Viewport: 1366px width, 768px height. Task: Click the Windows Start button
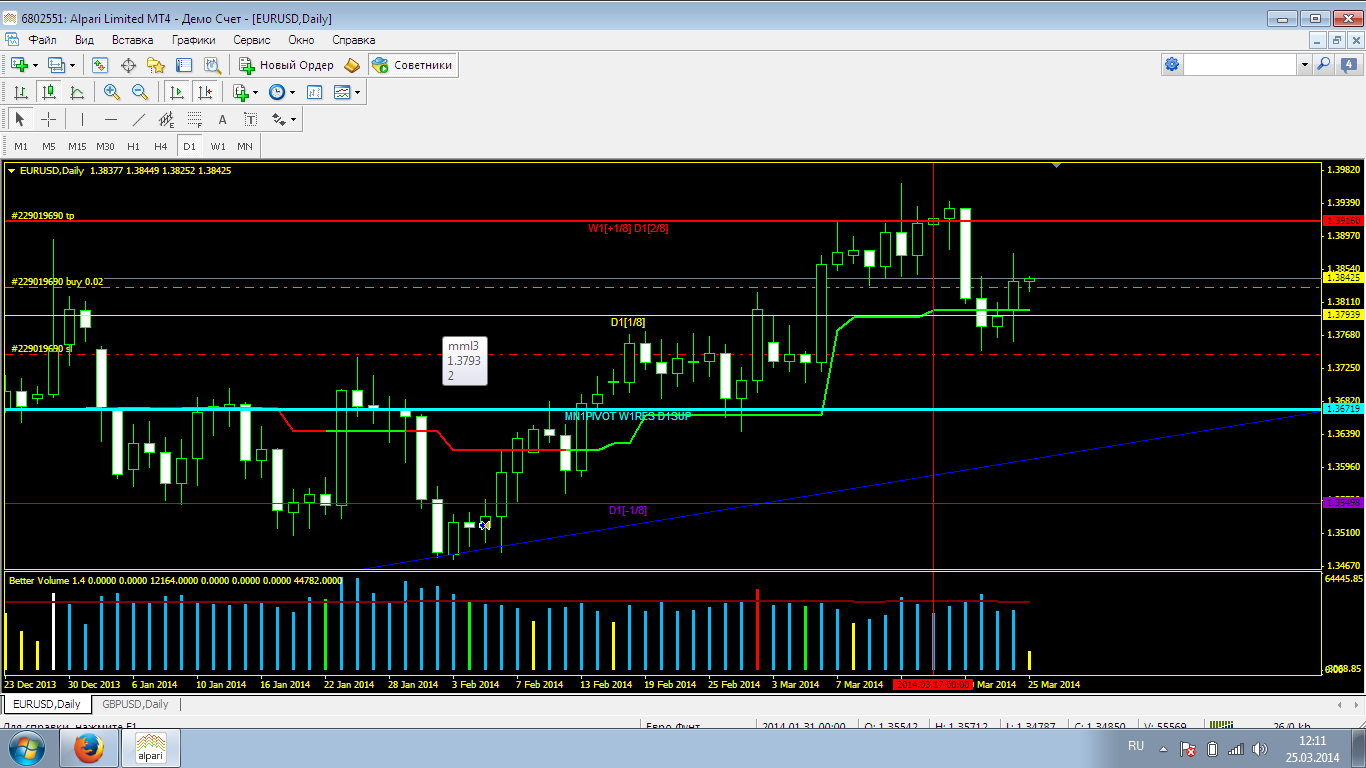tap(26, 747)
